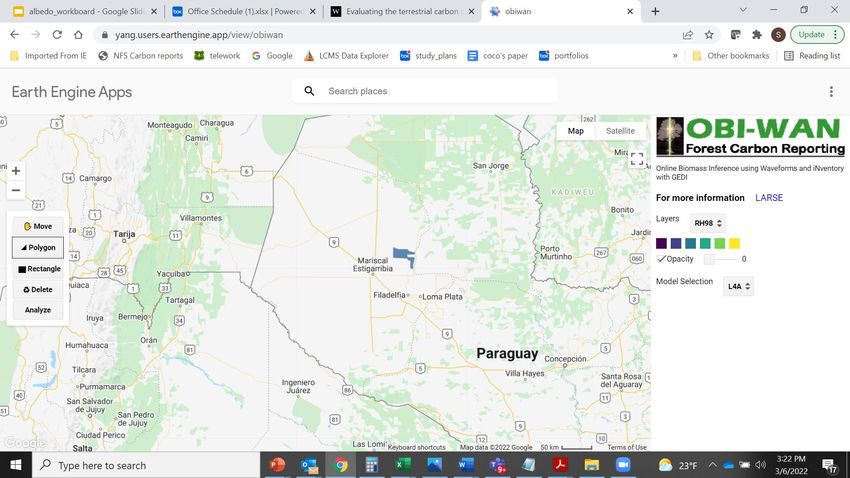Image resolution: width=850 pixels, height=478 pixels.
Task: Open PowerPoint from taskbar
Action: tap(278, 465)
